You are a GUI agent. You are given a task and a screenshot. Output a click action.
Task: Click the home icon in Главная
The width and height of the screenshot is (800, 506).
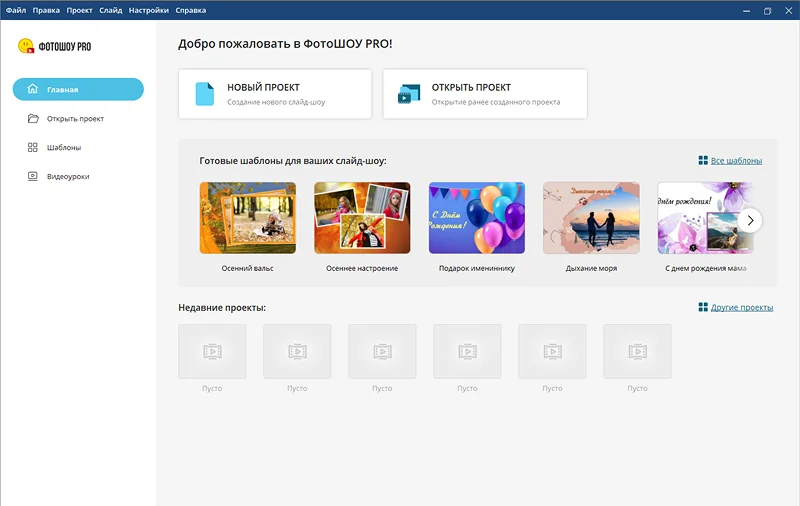click(32, 89)
